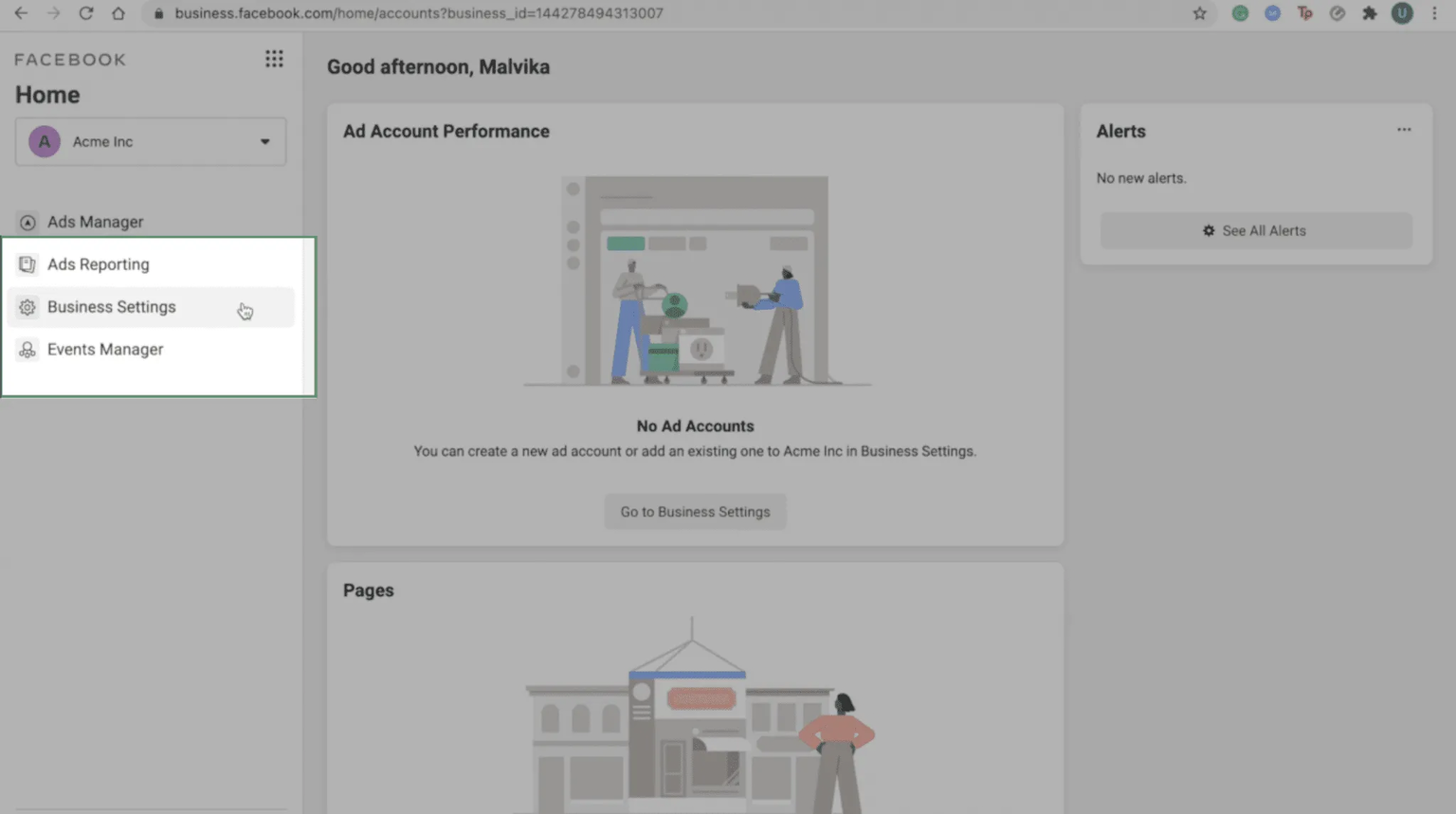Click the 'Home' sidebar heading

47,95
